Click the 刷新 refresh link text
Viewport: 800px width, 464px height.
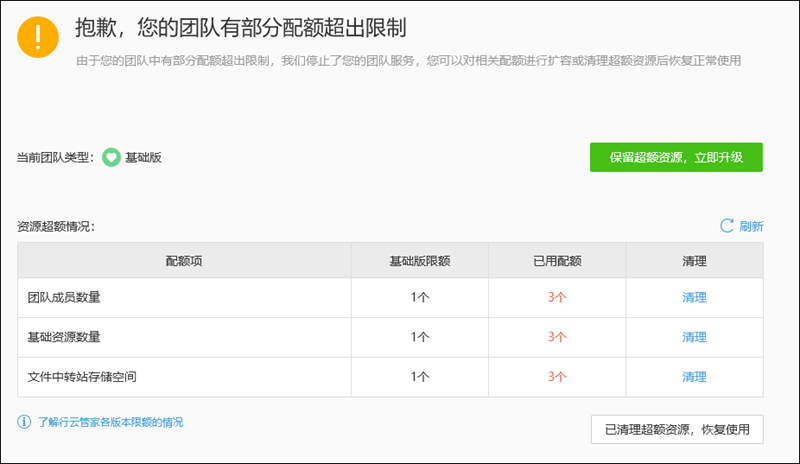coord(751,226)
